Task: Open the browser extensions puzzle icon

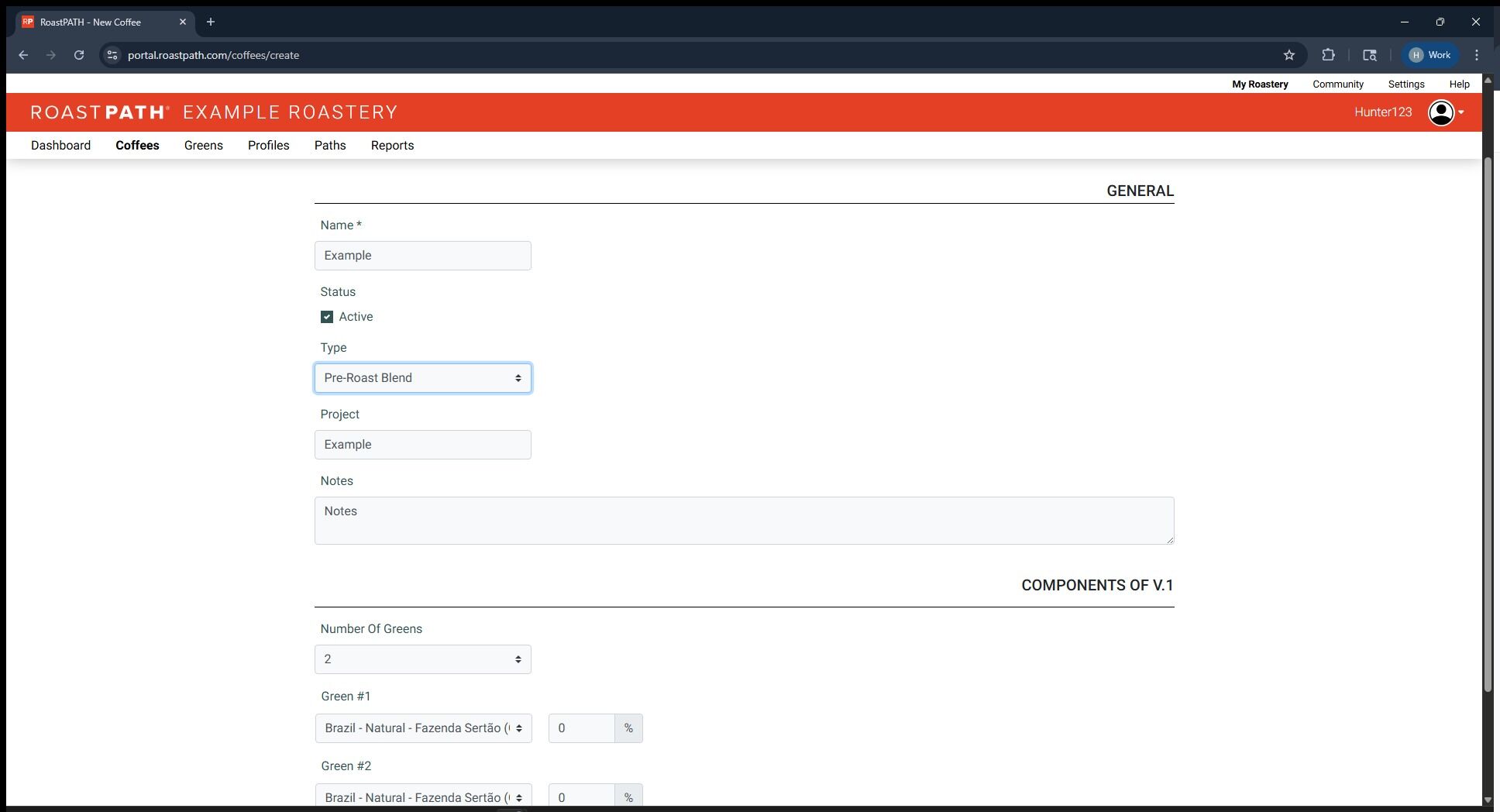Action: click(x=1329, y=55)
